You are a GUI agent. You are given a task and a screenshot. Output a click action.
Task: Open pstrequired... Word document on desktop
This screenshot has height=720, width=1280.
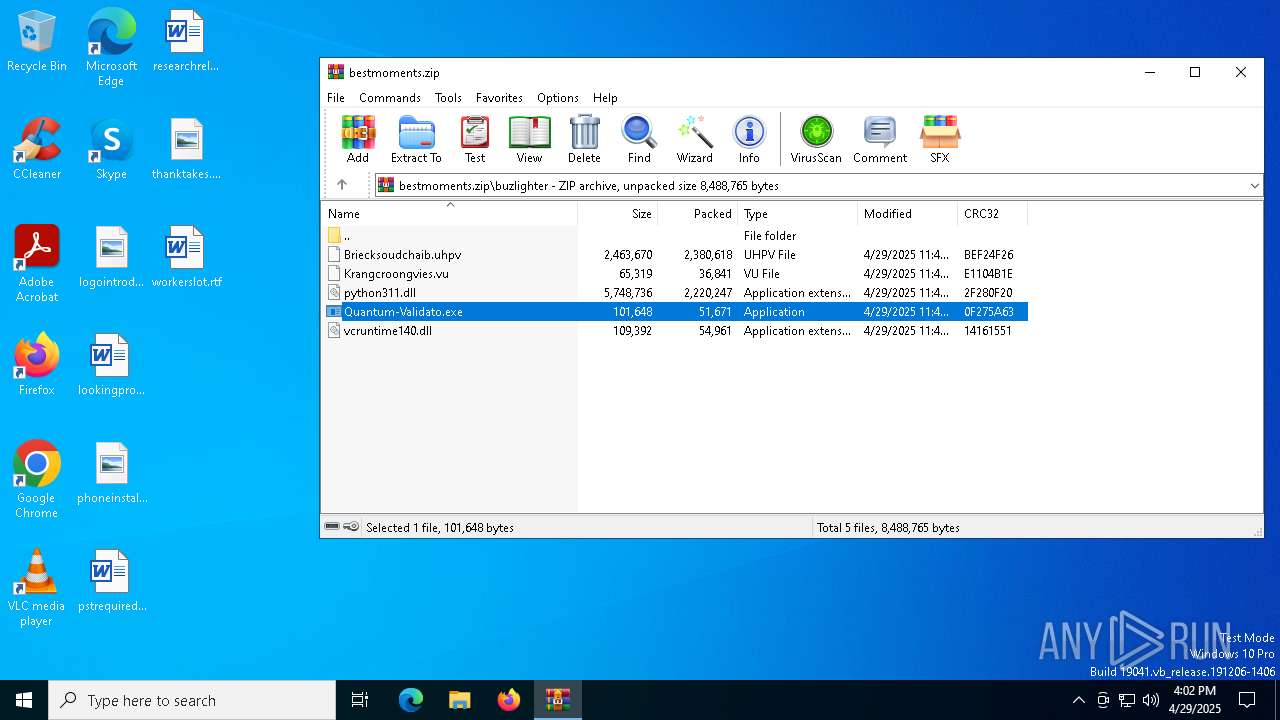(111, 581)
